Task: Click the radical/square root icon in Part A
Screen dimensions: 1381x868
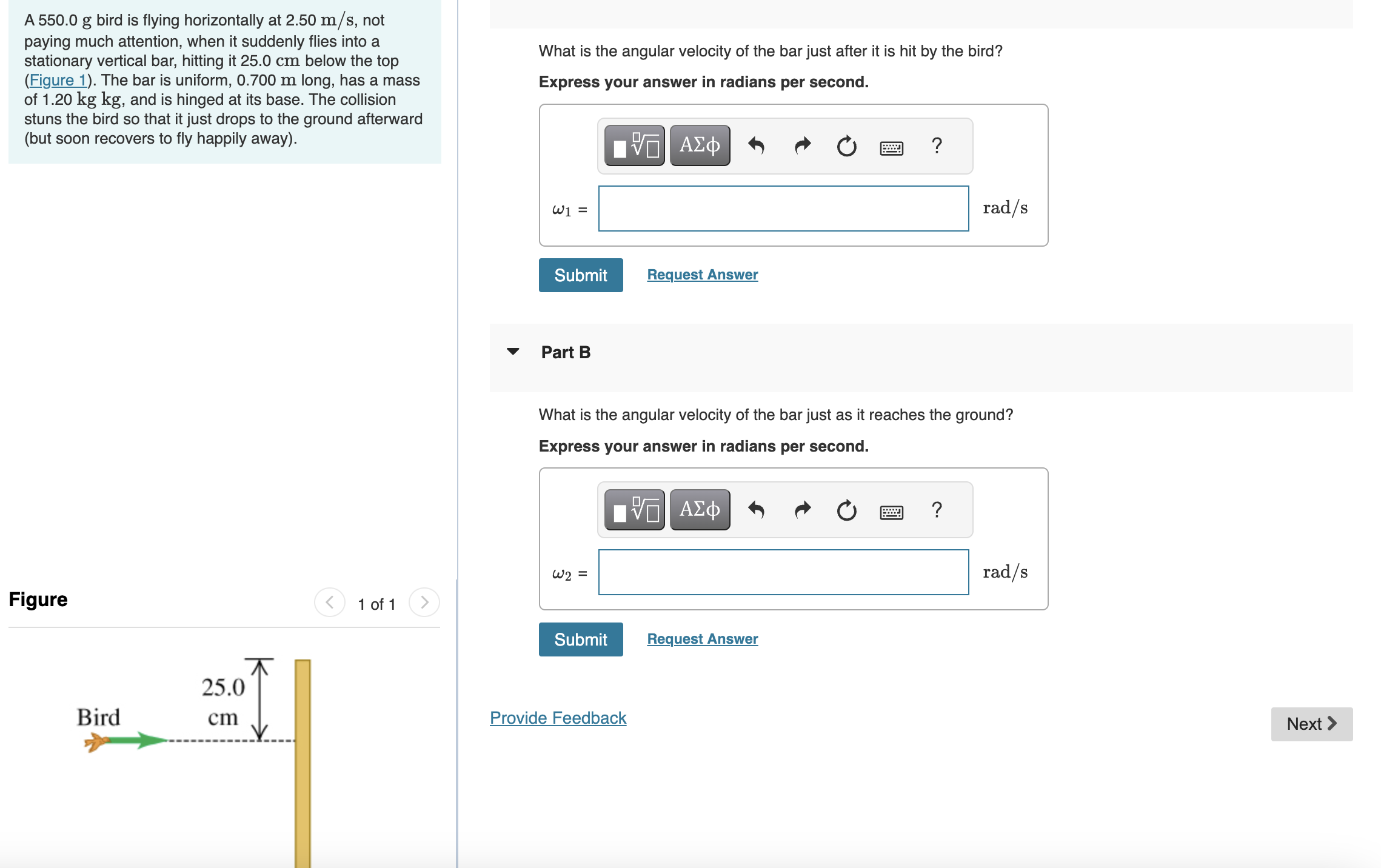Action: (636, 146)
